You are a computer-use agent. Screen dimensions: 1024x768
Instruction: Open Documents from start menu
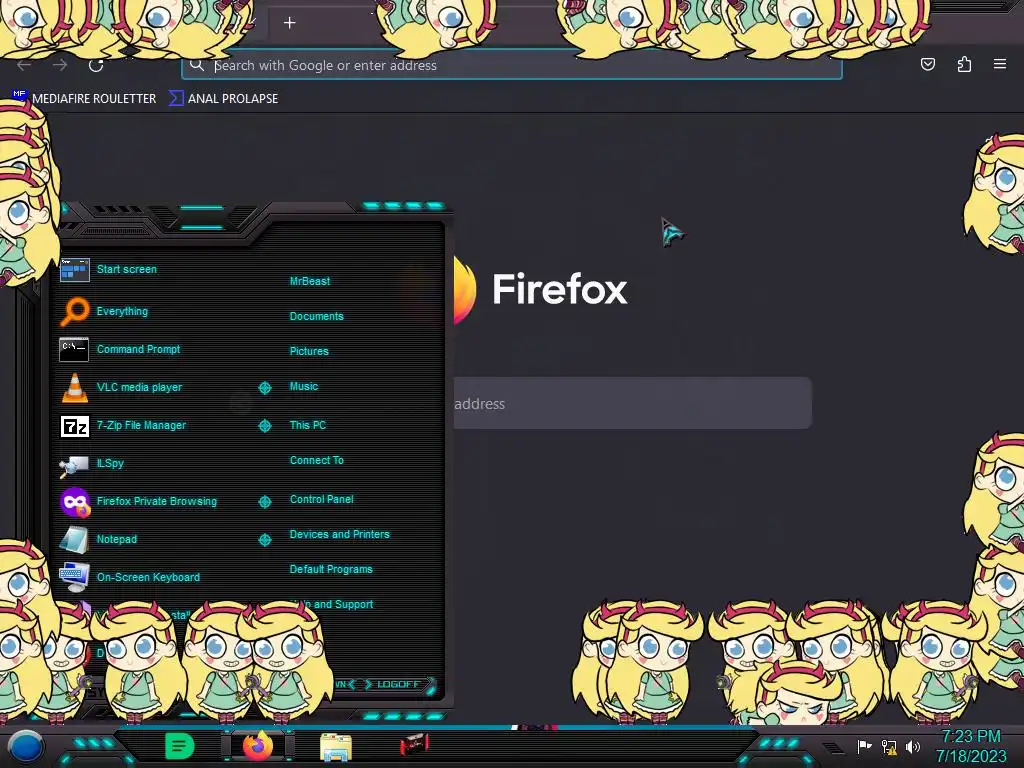[316, 316]
